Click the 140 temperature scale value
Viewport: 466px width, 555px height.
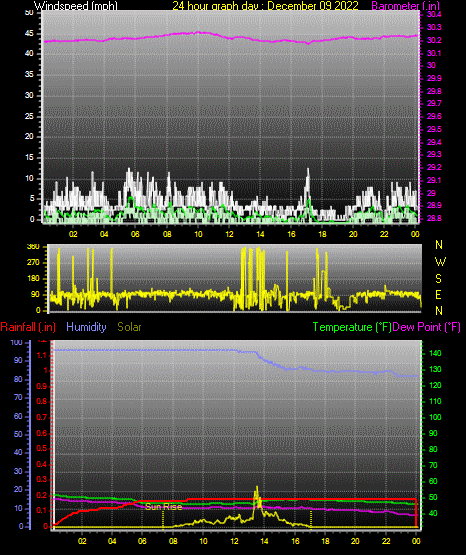[435, 353]
